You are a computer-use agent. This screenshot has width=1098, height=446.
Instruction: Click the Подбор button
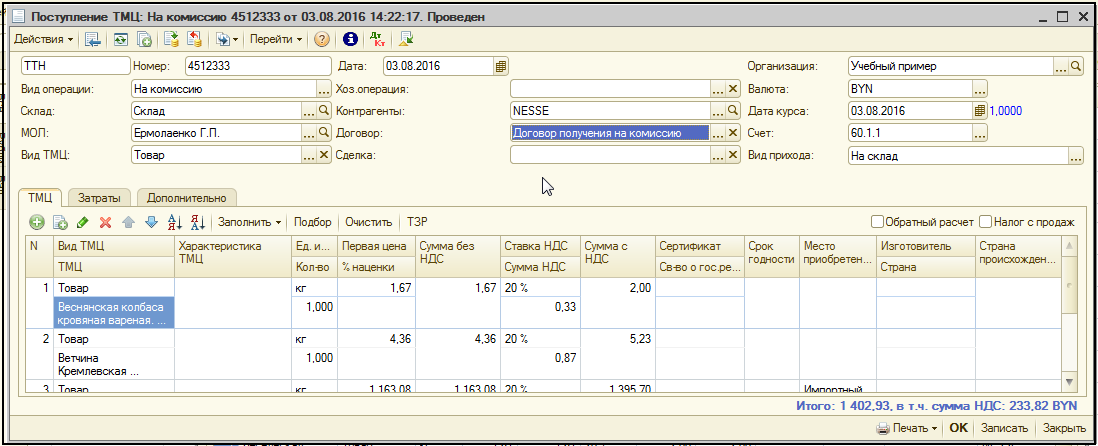click(x=314, y=222)
